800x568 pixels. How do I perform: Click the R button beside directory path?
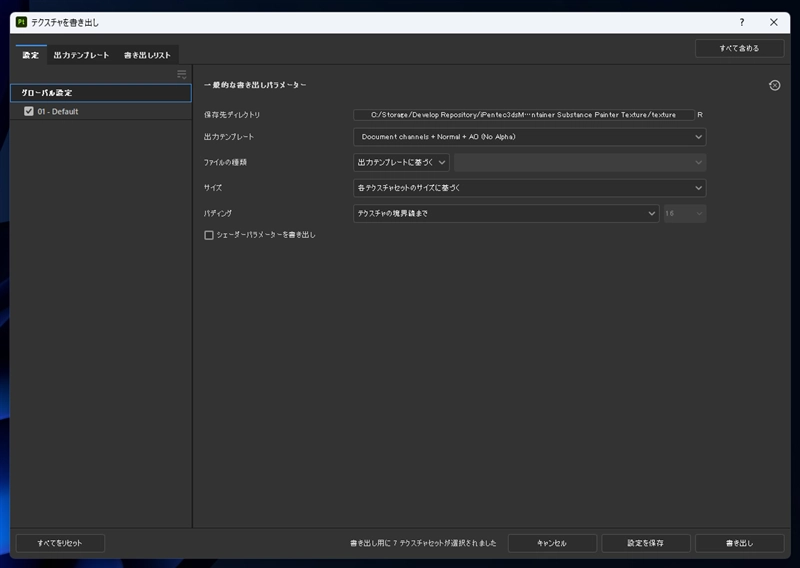click(700, 115)
